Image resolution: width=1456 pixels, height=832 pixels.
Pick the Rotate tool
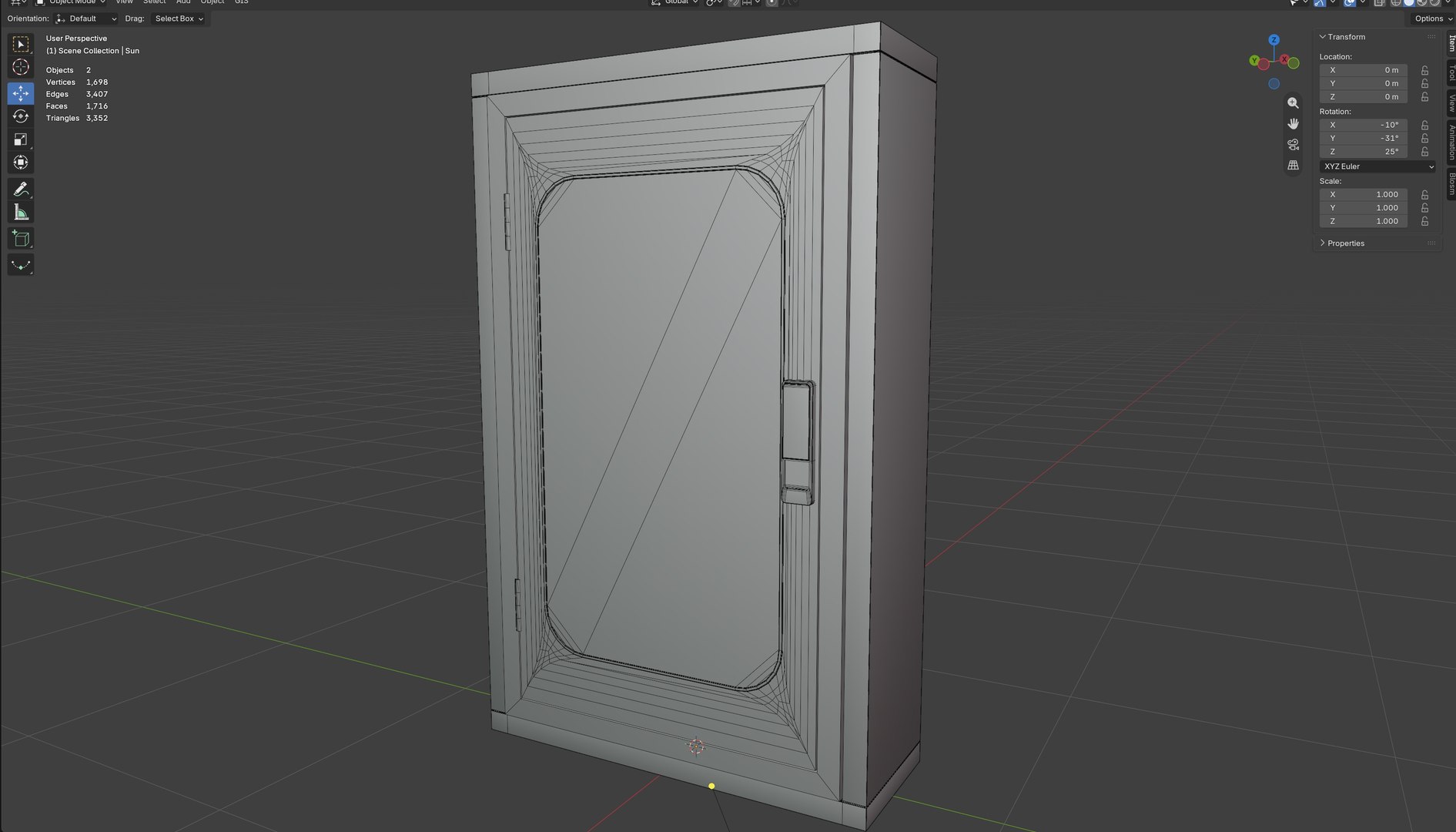[x=21, y=116]
